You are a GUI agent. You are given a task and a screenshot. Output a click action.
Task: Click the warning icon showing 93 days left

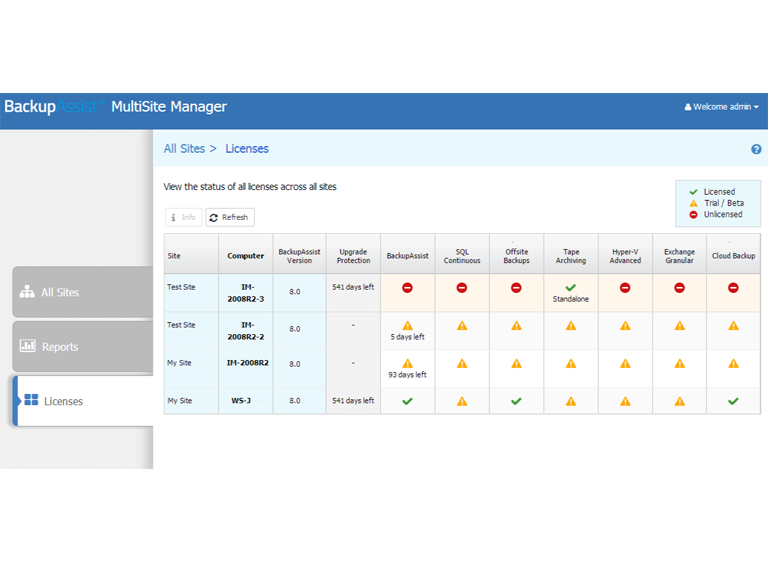(407, 363)
